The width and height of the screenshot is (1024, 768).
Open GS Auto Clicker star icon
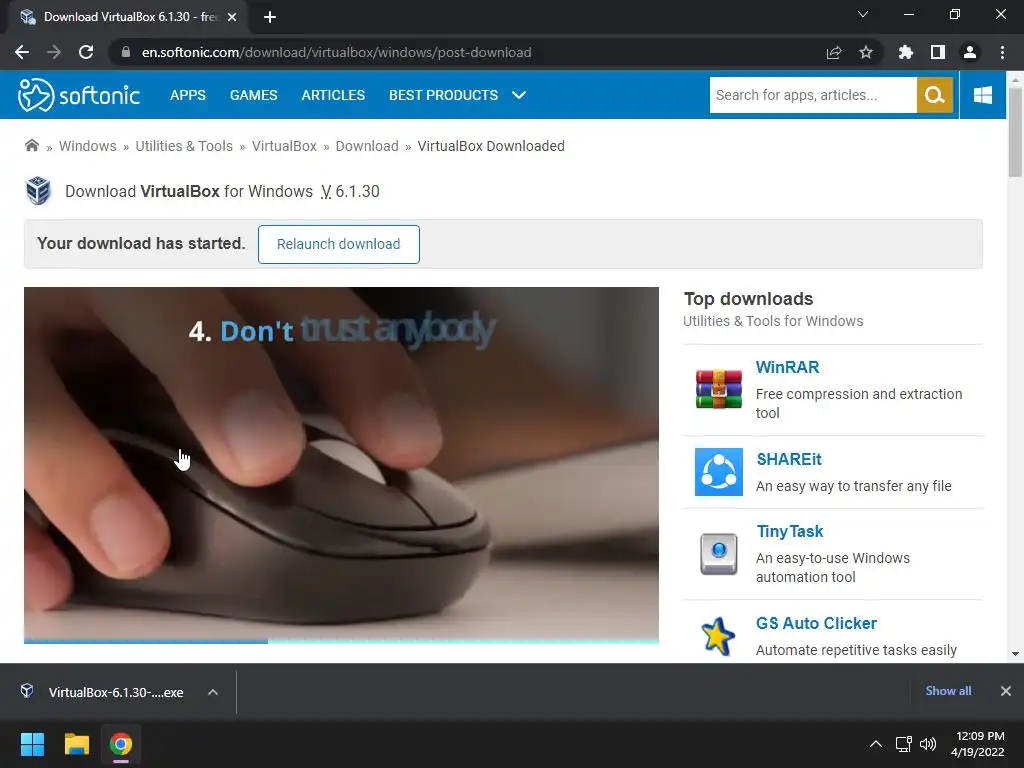718,636
